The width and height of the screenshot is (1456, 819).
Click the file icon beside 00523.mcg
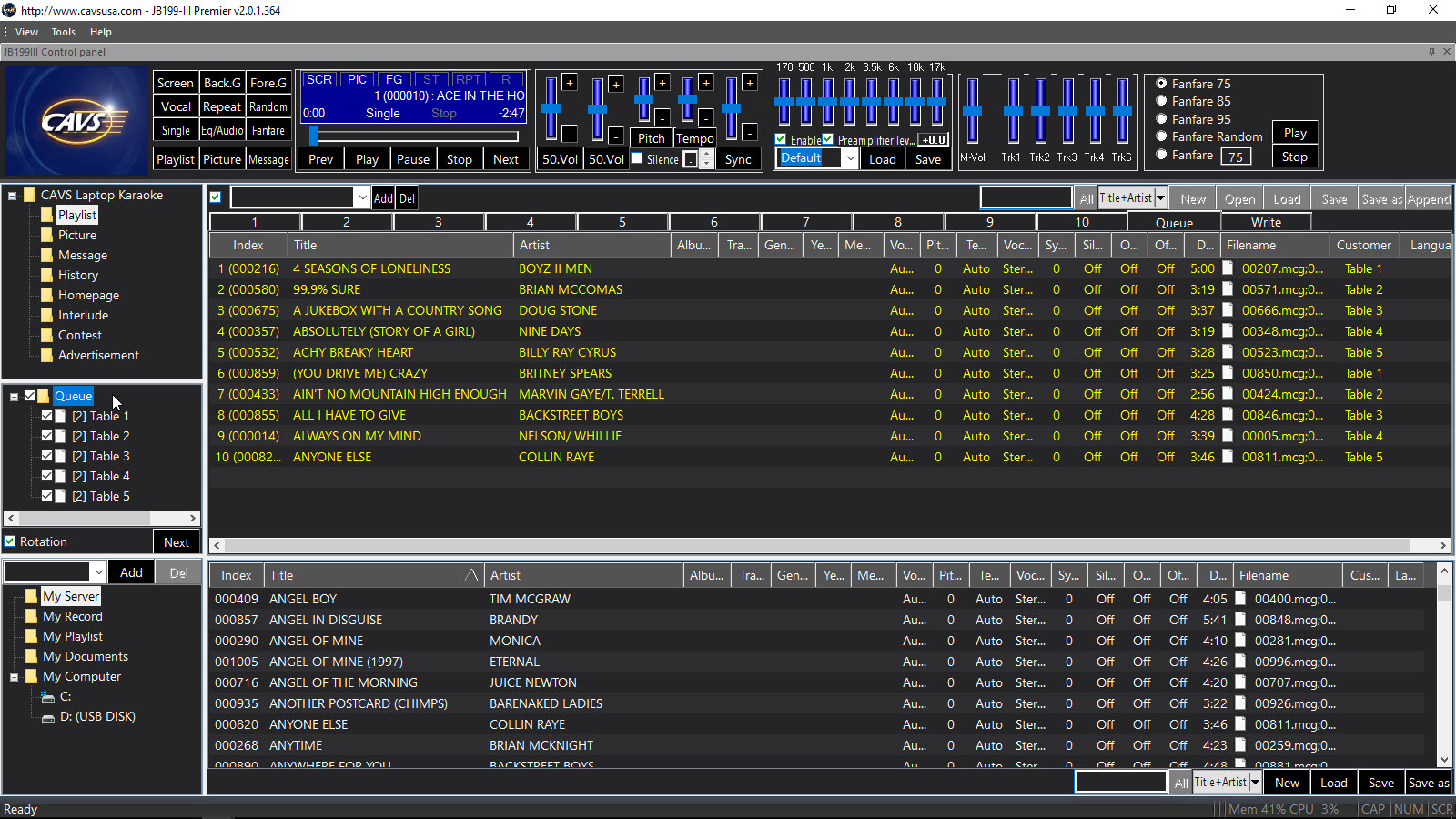click(1228, 352)
